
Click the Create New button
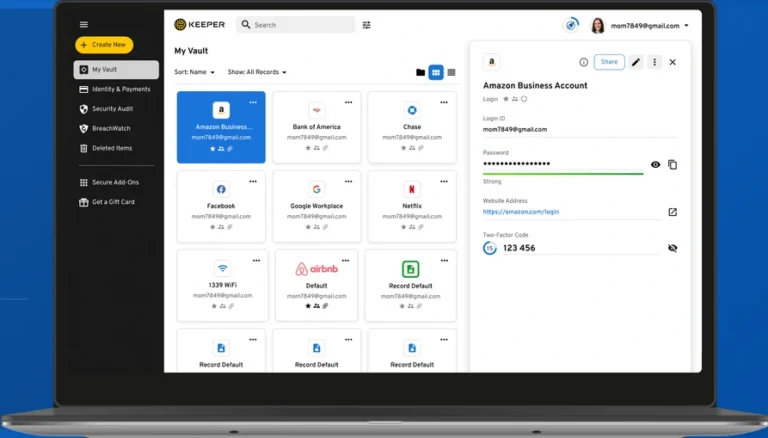coord(104,45)
